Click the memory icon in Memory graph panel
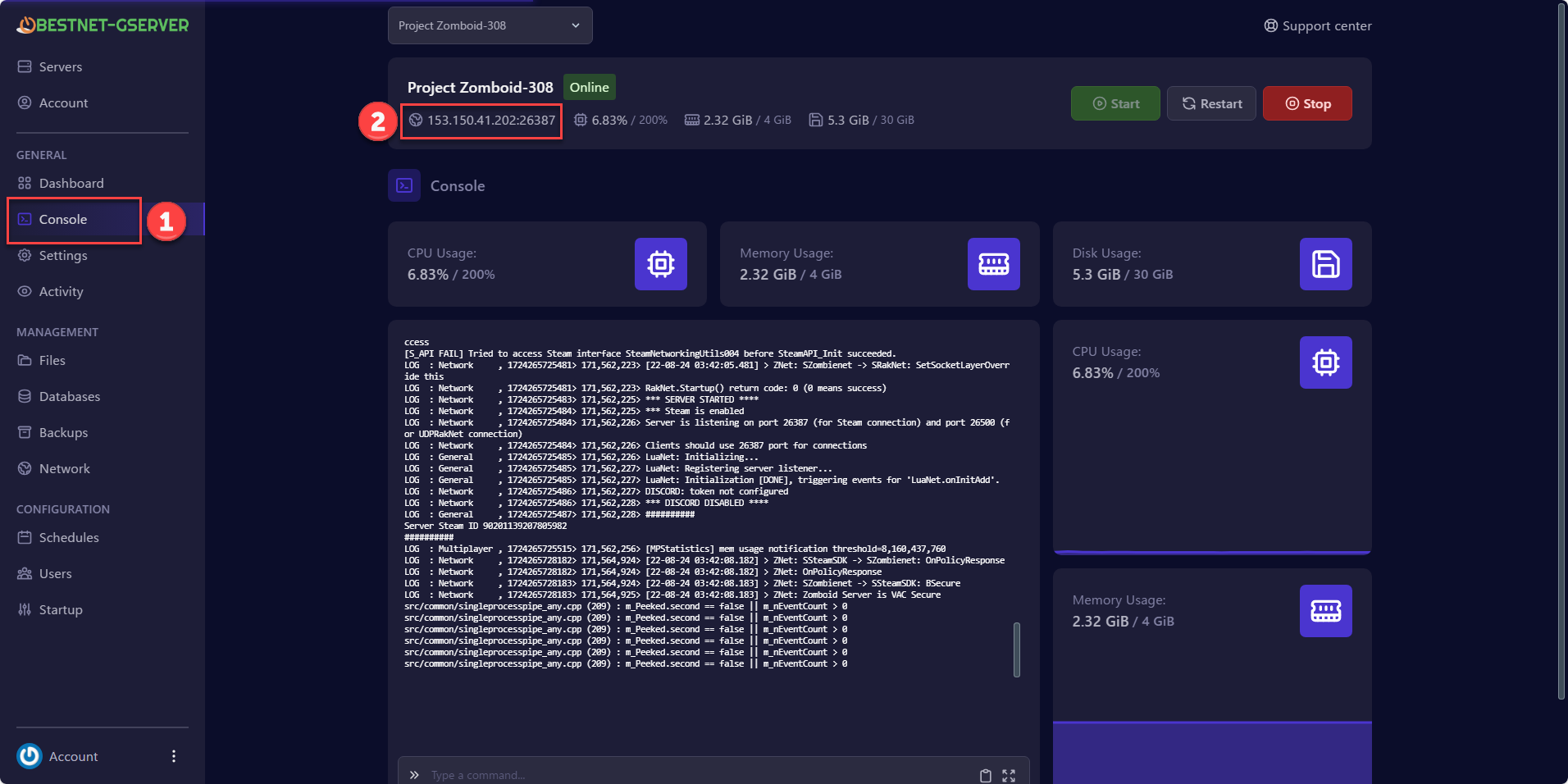 (1325, 611)
